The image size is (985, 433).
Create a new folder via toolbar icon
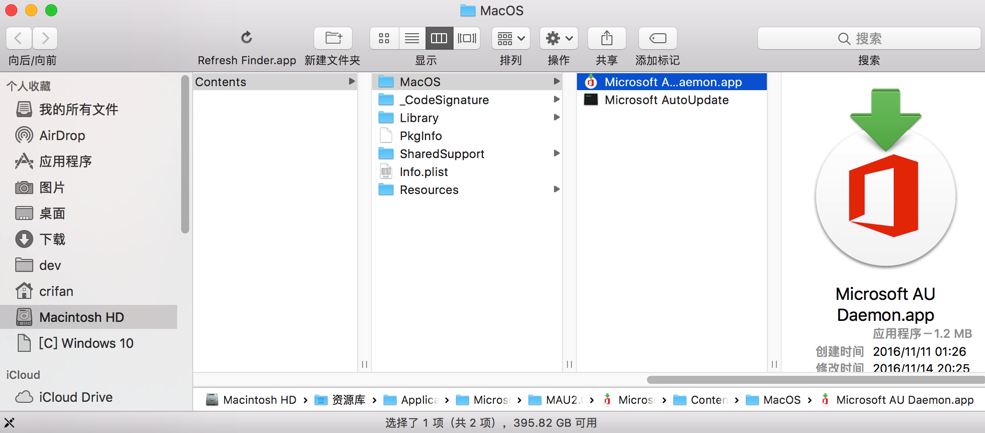pos(333,38)
